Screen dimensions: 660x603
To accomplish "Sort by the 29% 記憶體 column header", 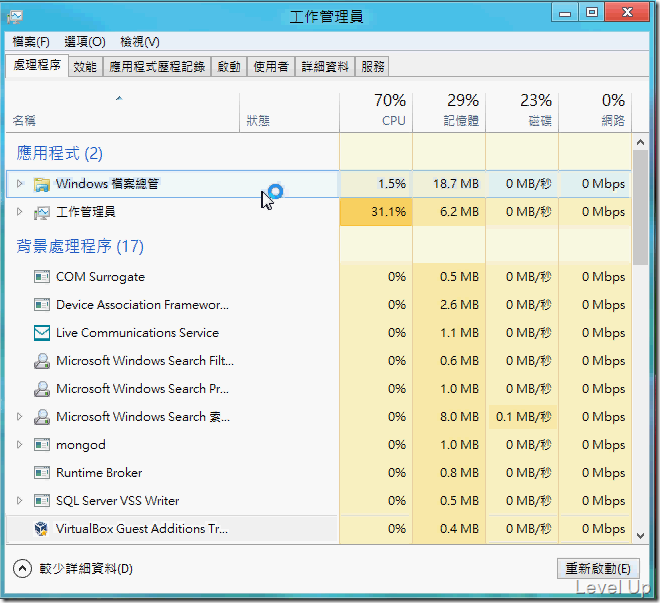I will pos(449,112).
